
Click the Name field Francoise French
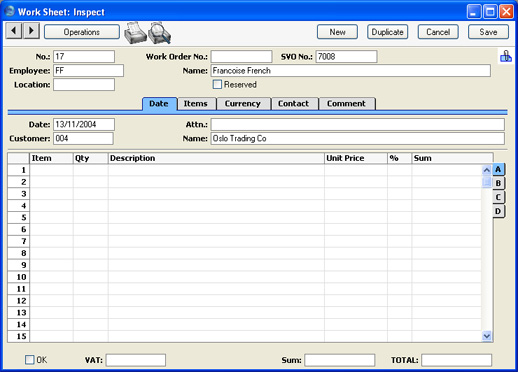pyautogui.click(x=351, y=71)
